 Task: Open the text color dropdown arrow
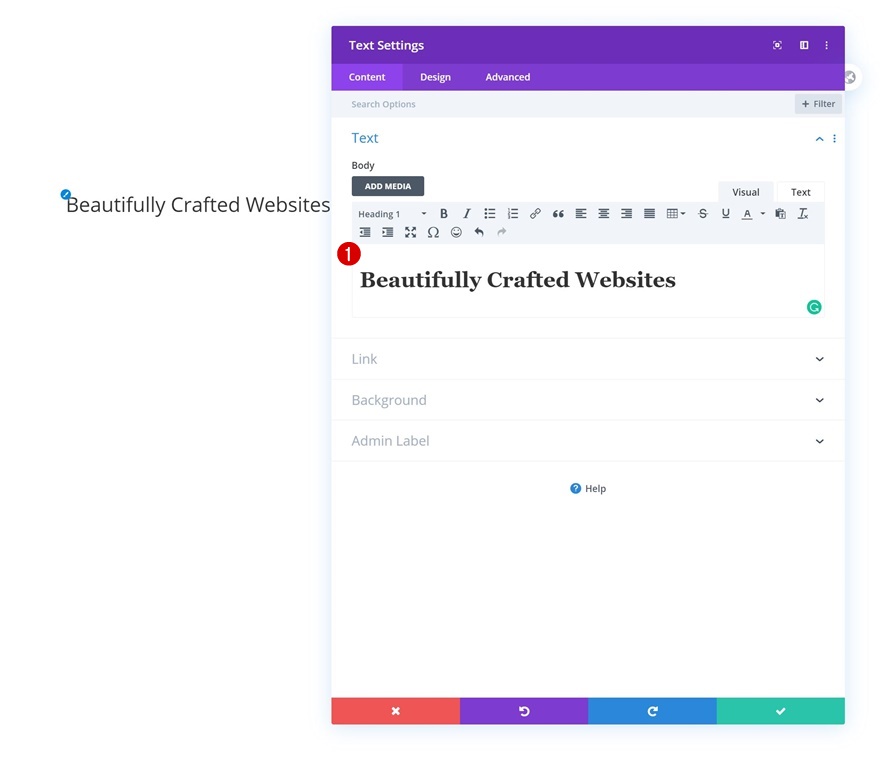[x=763, y=214]
